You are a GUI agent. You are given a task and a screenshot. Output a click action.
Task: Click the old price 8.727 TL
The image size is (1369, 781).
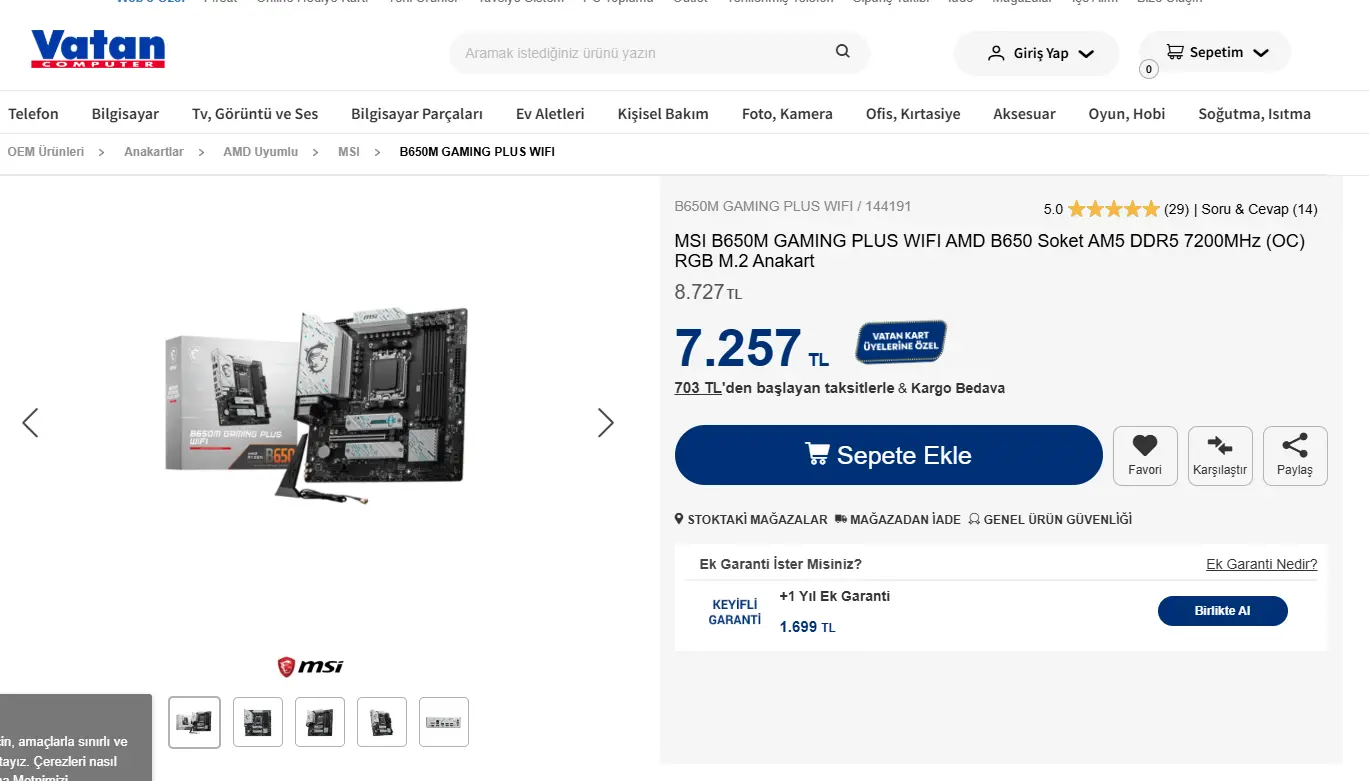(x=708, y=292)
